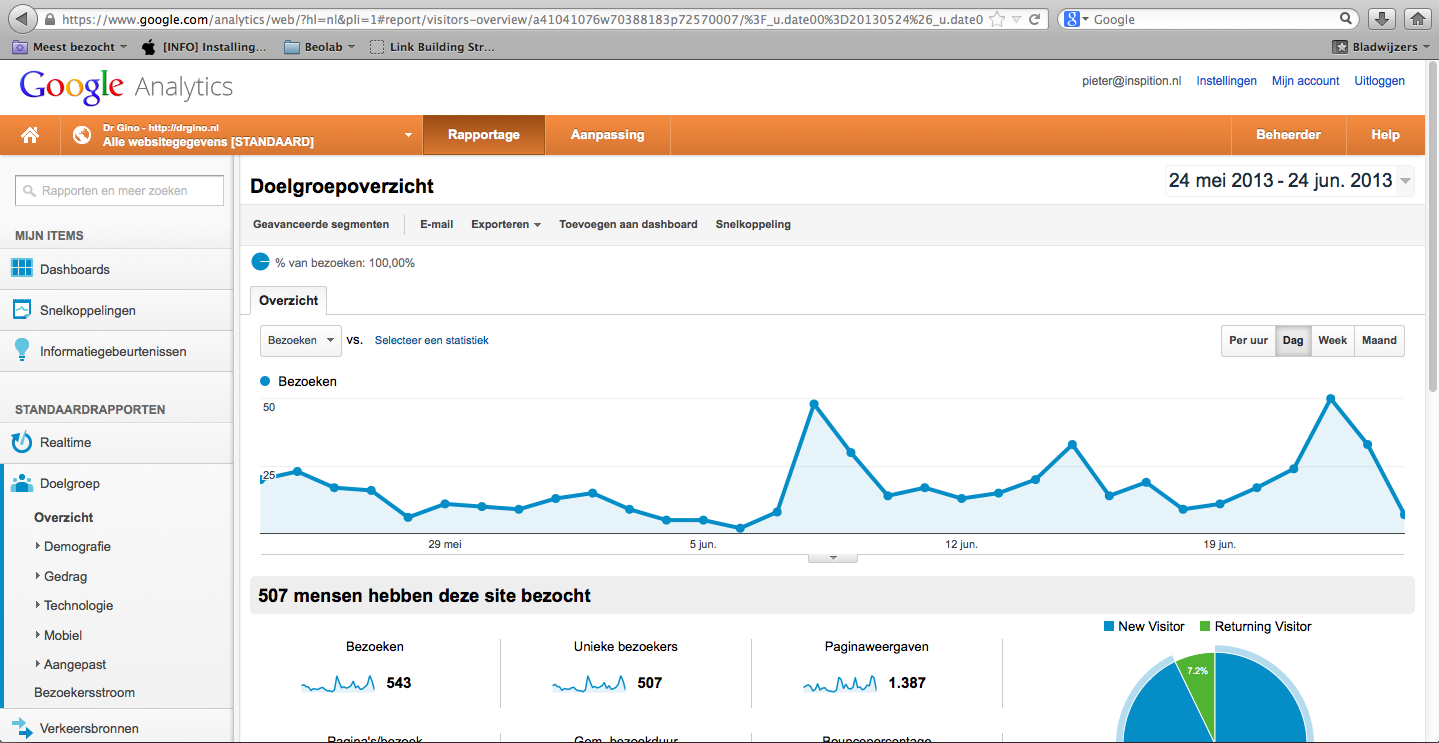This screenshot has width=1439, height=743.
Task: Switch graph interval to Week
Action: (x=1333, y=340)
